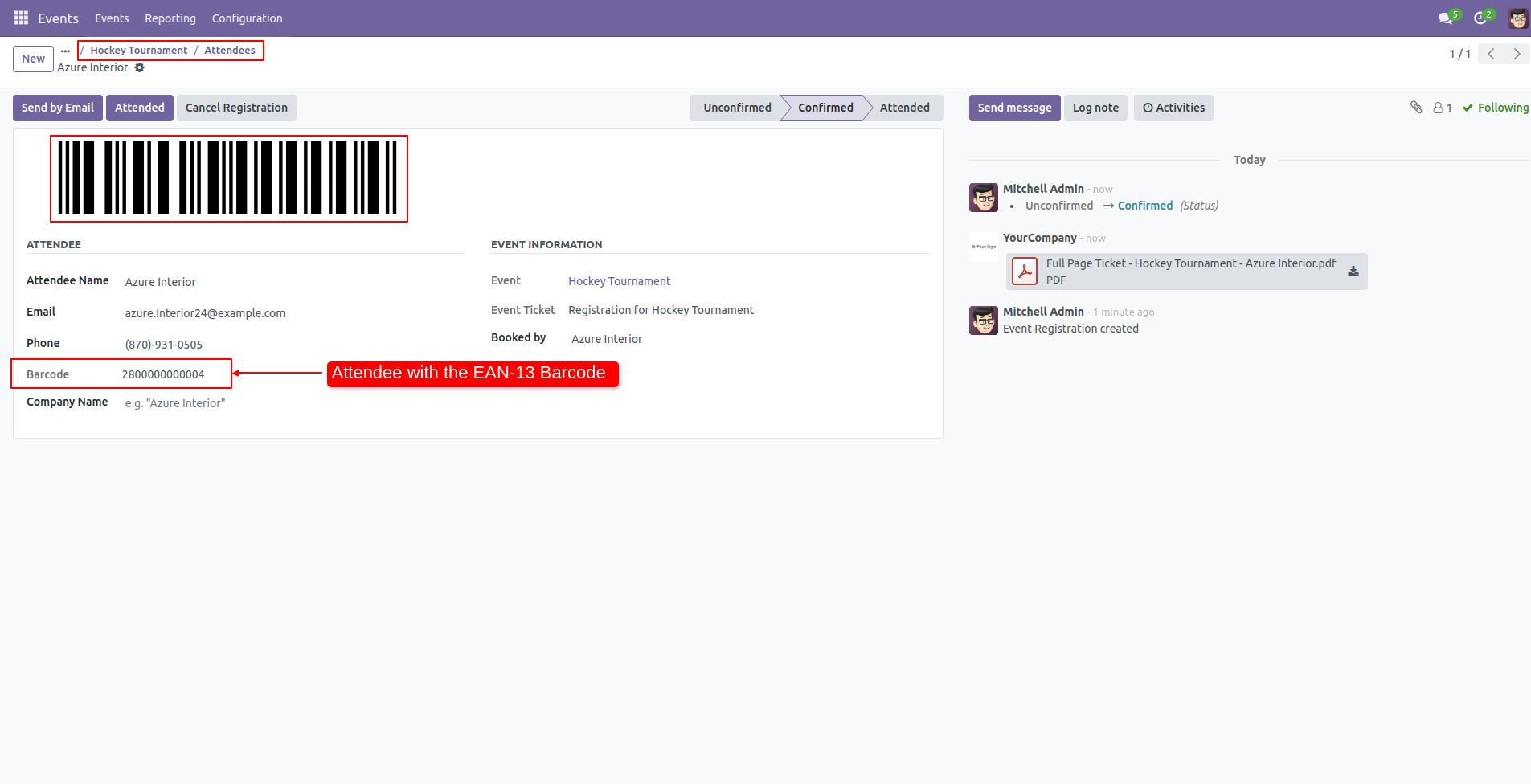Click Send by Email button
The height and width of the screenshot is (784, 1531).
coord(58,108)
